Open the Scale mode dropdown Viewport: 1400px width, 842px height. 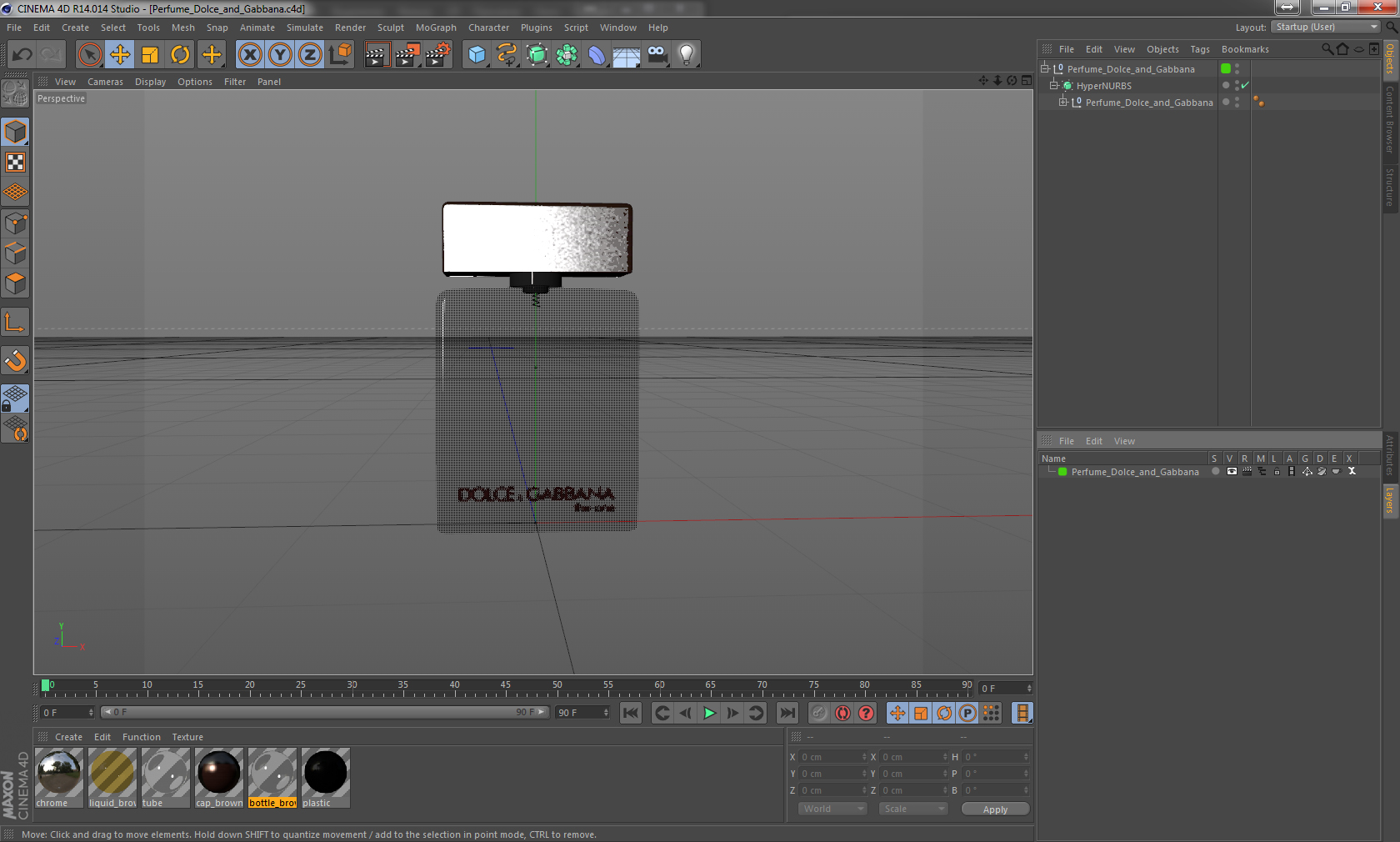(x=913, y=809)
